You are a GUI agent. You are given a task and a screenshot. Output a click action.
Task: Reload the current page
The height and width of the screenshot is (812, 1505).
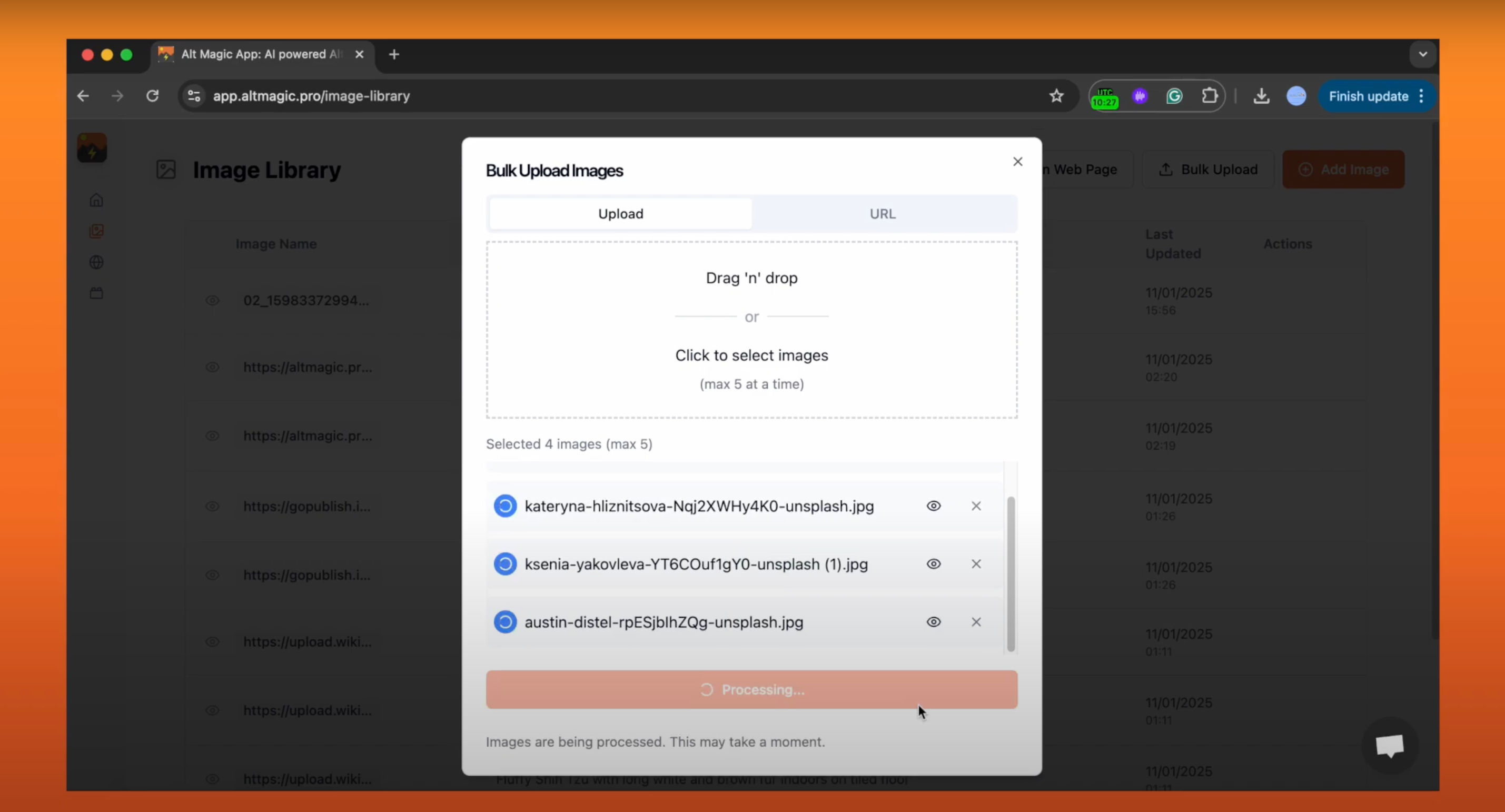point(153,96)
